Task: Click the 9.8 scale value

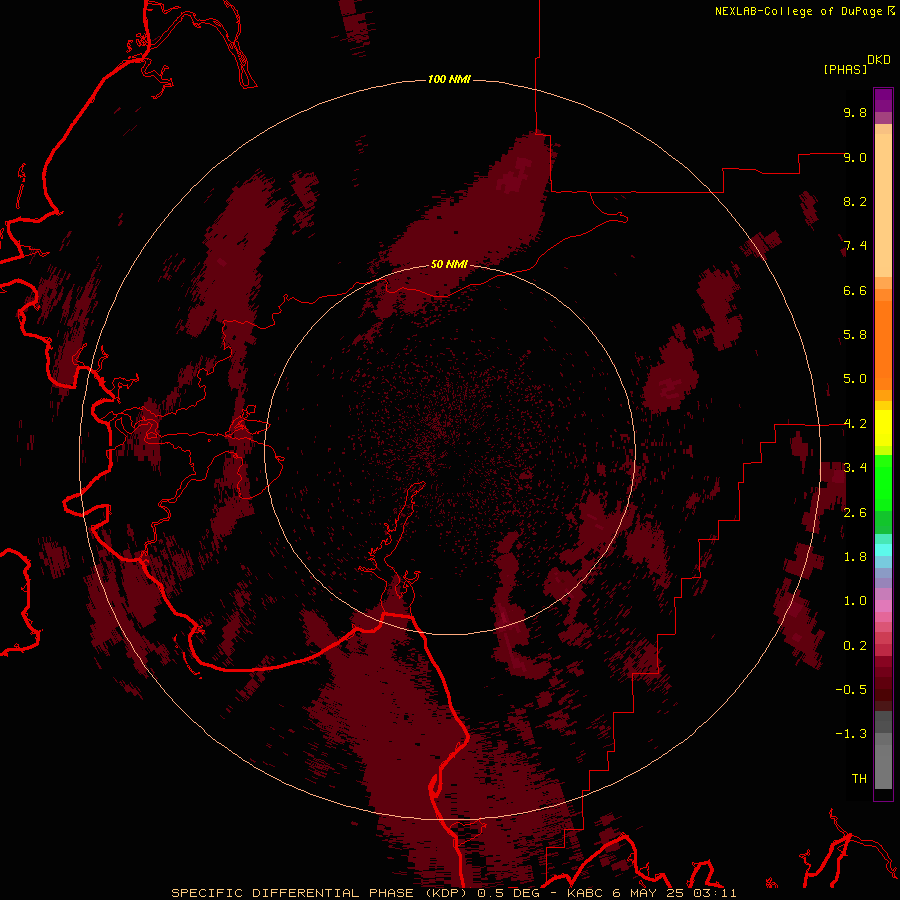Action: [x=855, y=112]
